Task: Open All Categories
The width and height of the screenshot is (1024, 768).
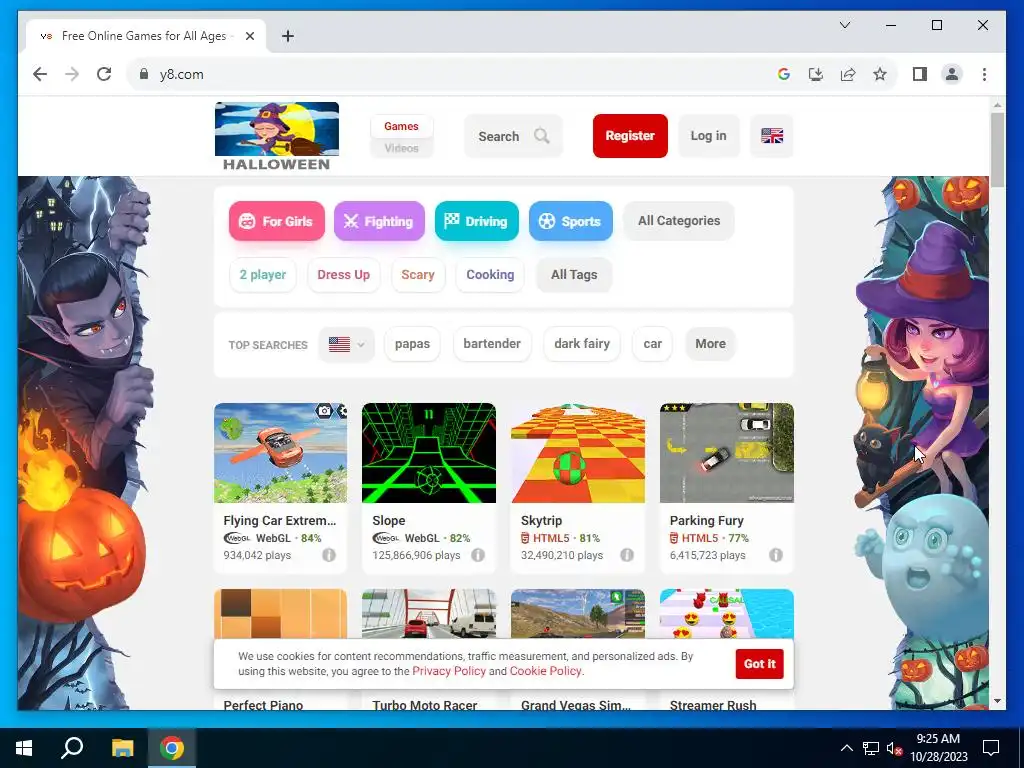Action: [679, 221]
